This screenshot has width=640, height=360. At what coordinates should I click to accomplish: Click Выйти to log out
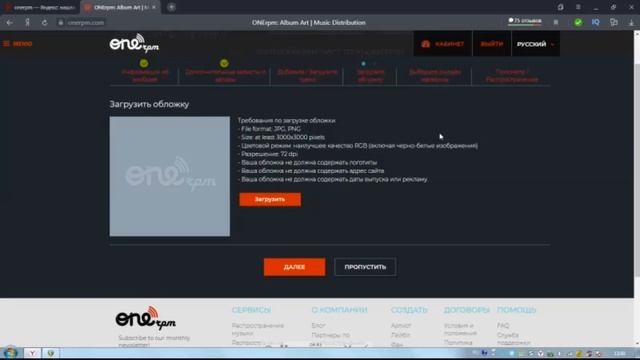pyautogui.click(x=492, y=44)
